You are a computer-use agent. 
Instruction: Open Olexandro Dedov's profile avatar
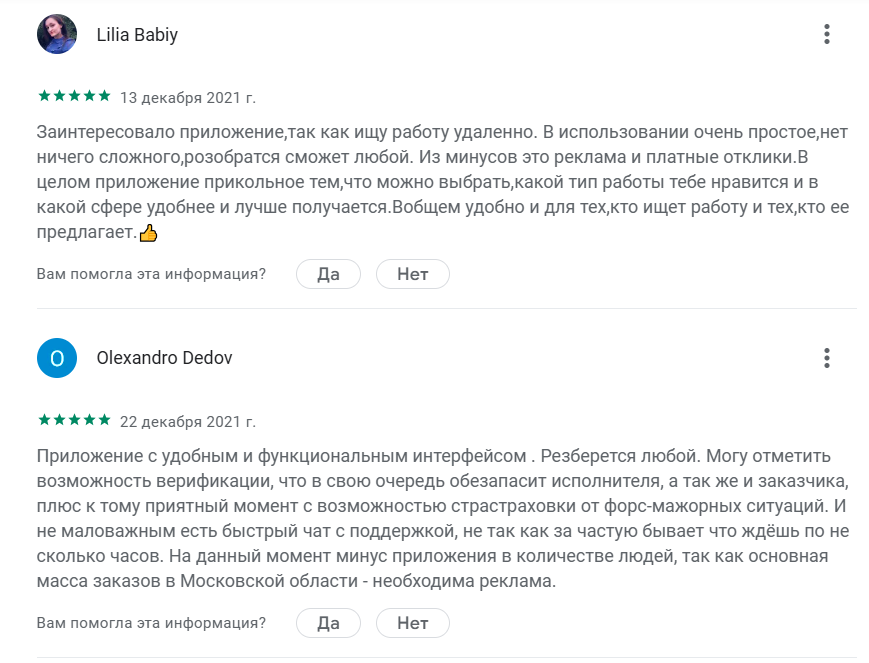tap(57, 355)
